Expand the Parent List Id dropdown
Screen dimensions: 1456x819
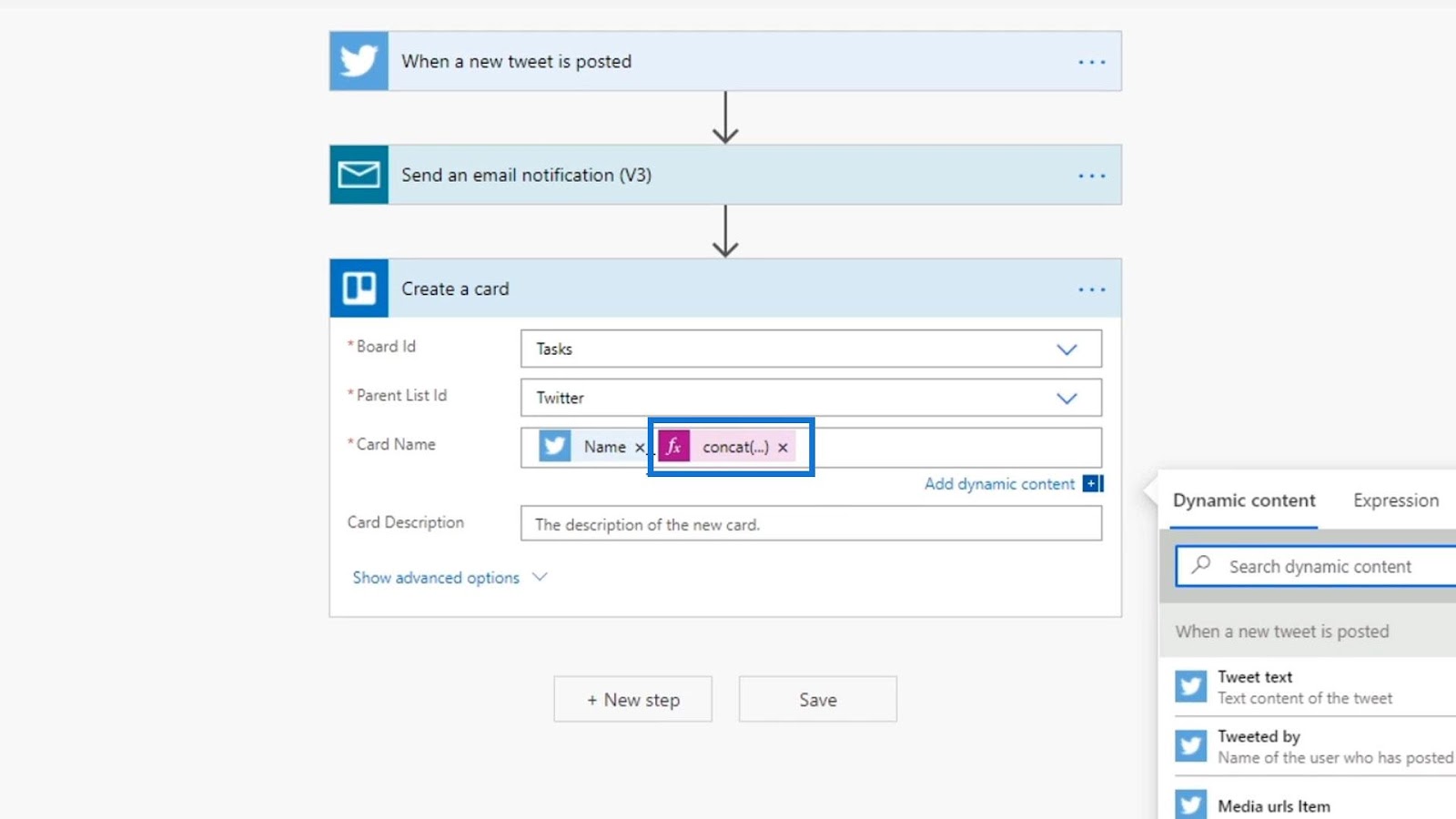tap(1067, 399)
